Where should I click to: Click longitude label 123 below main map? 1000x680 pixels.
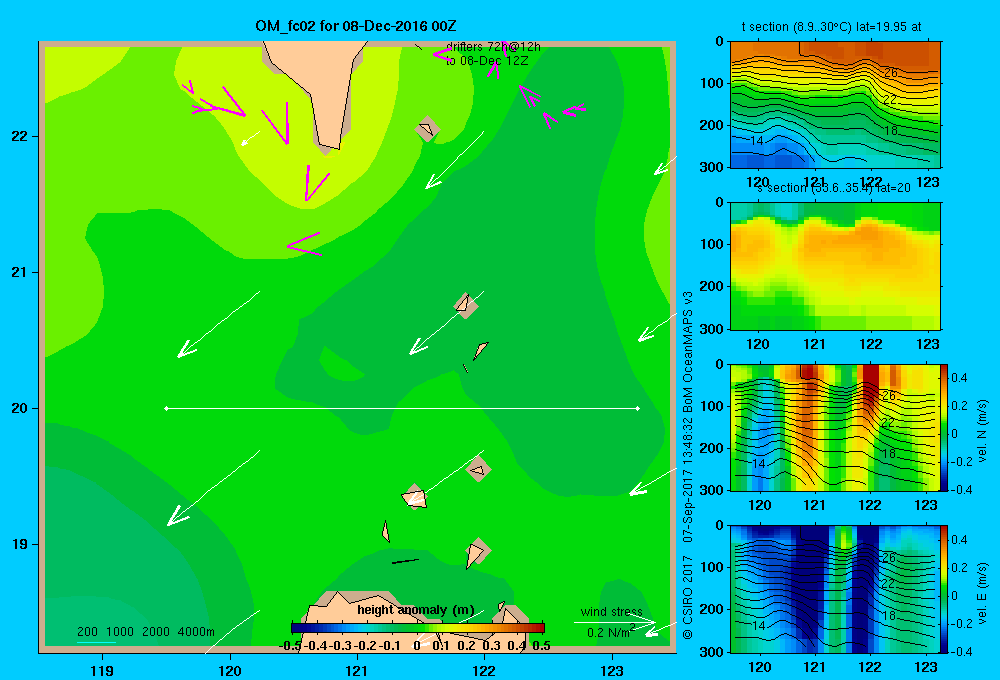[x=612, y=670]
